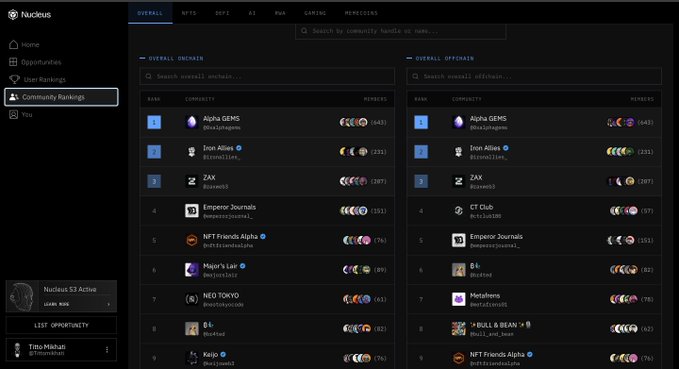Switch to the NFTs tab
The height and width of the screenshot is (369, 679).
click(189, 13)
